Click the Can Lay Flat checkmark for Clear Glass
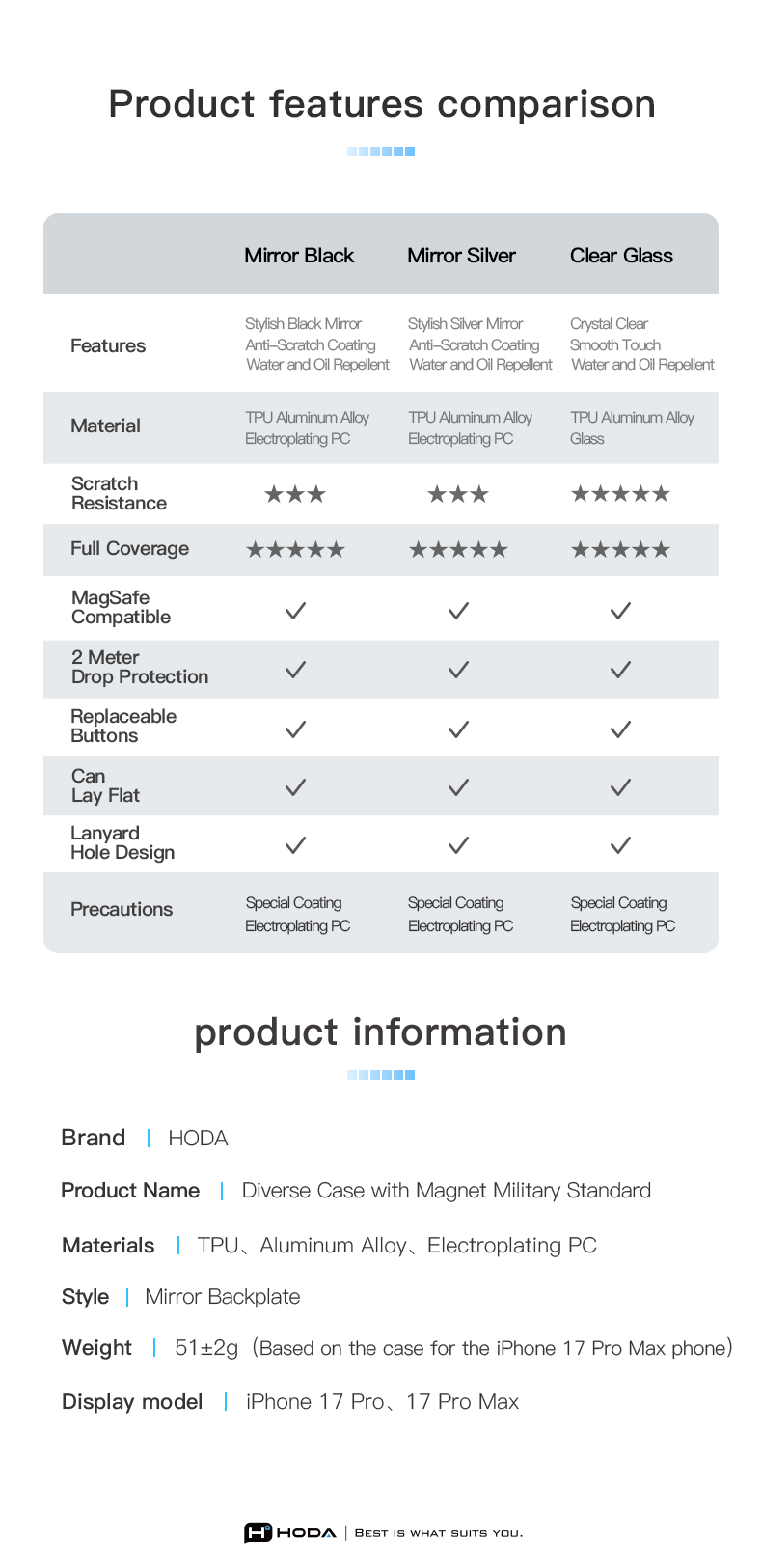 tap(621, 787)
